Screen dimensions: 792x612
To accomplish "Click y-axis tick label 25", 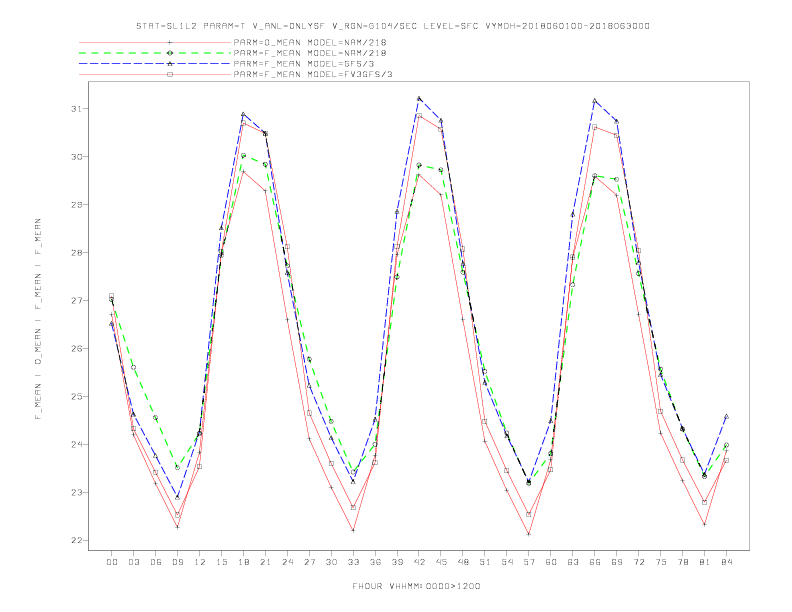I will (77, 396).
